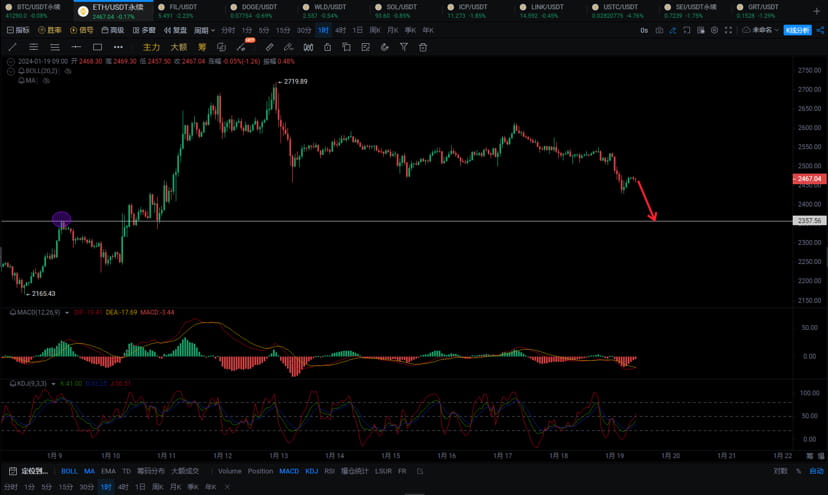
Task: Toggle the Volume sub-indicator
Action: [230, 471]
